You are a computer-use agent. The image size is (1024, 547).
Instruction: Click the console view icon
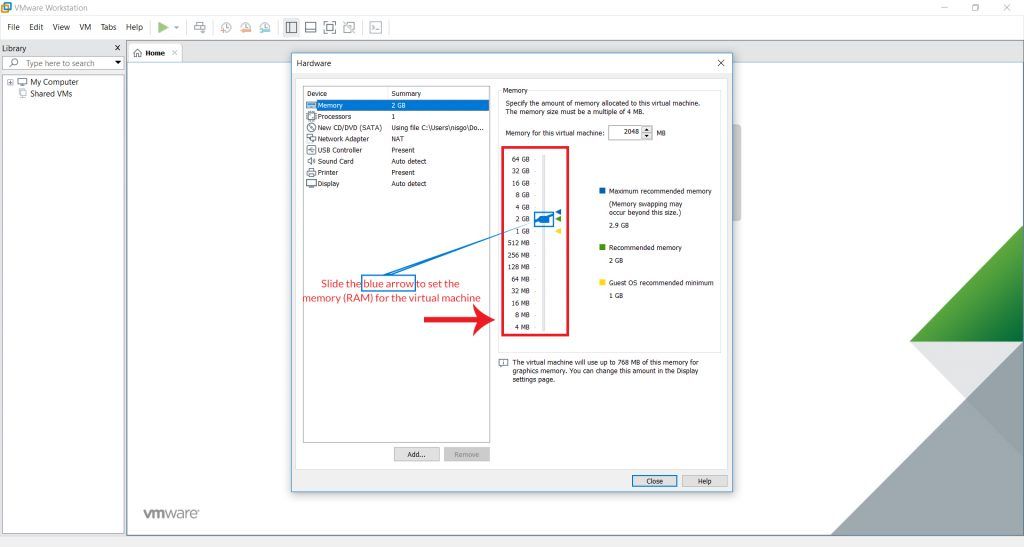[x=376, y=27]
